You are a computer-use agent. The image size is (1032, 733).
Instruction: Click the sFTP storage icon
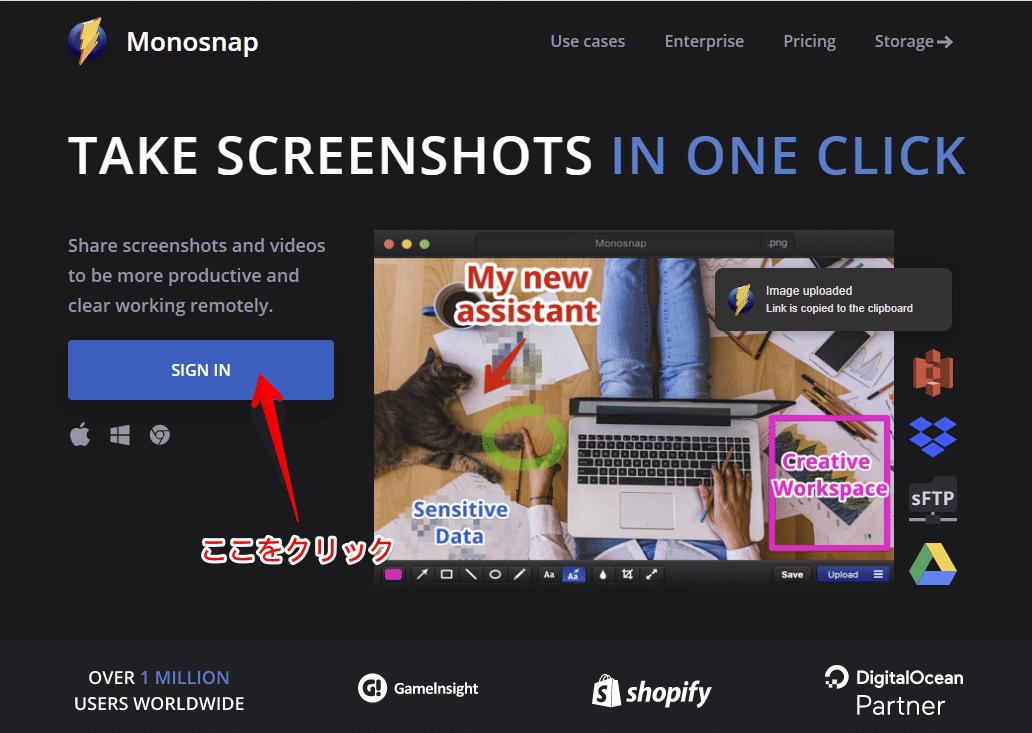click(933, 500)
